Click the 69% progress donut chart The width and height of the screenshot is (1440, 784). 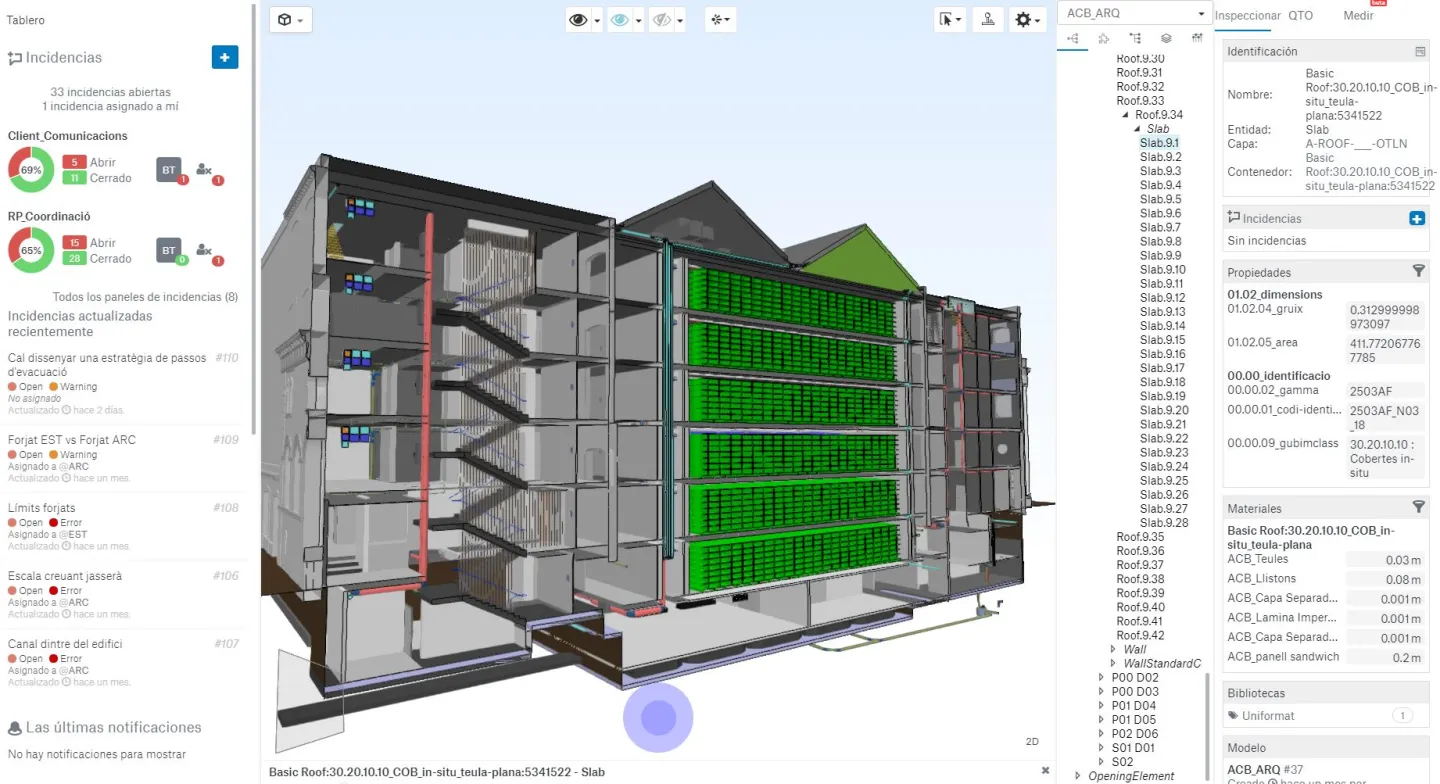click(x=31, y=170)
